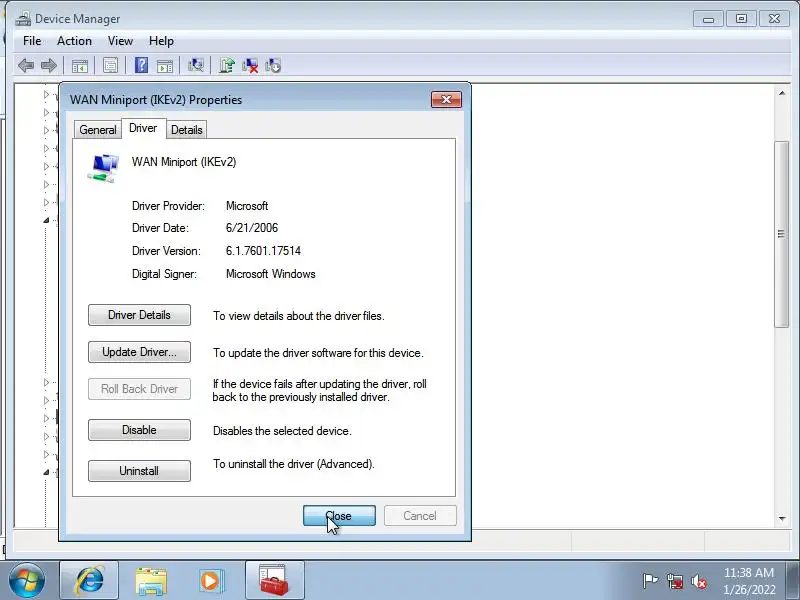The width and height of the screenshot is (800, 600).
Task: Launch Internet Explorer from the taskbar
Action: coord(89,581)
